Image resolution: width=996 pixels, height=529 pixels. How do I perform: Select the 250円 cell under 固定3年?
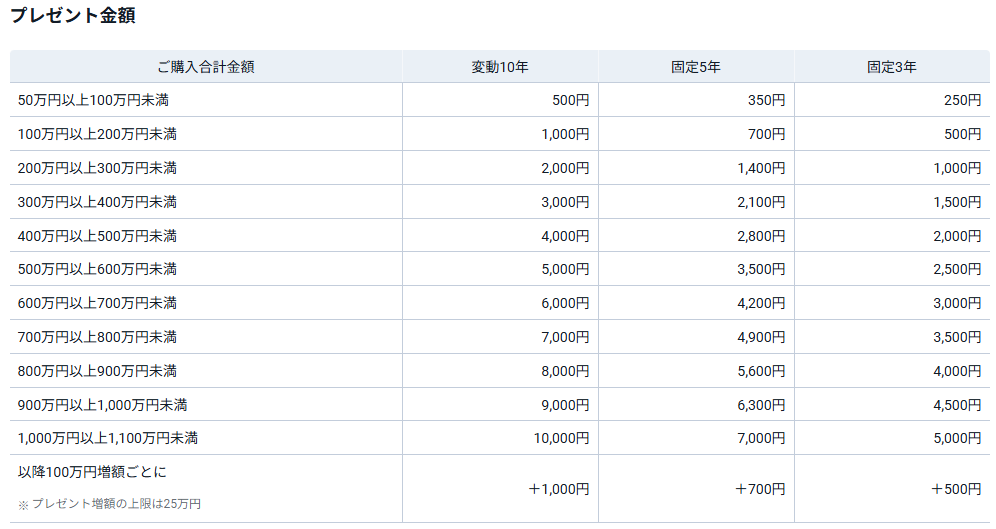point(961,100)
